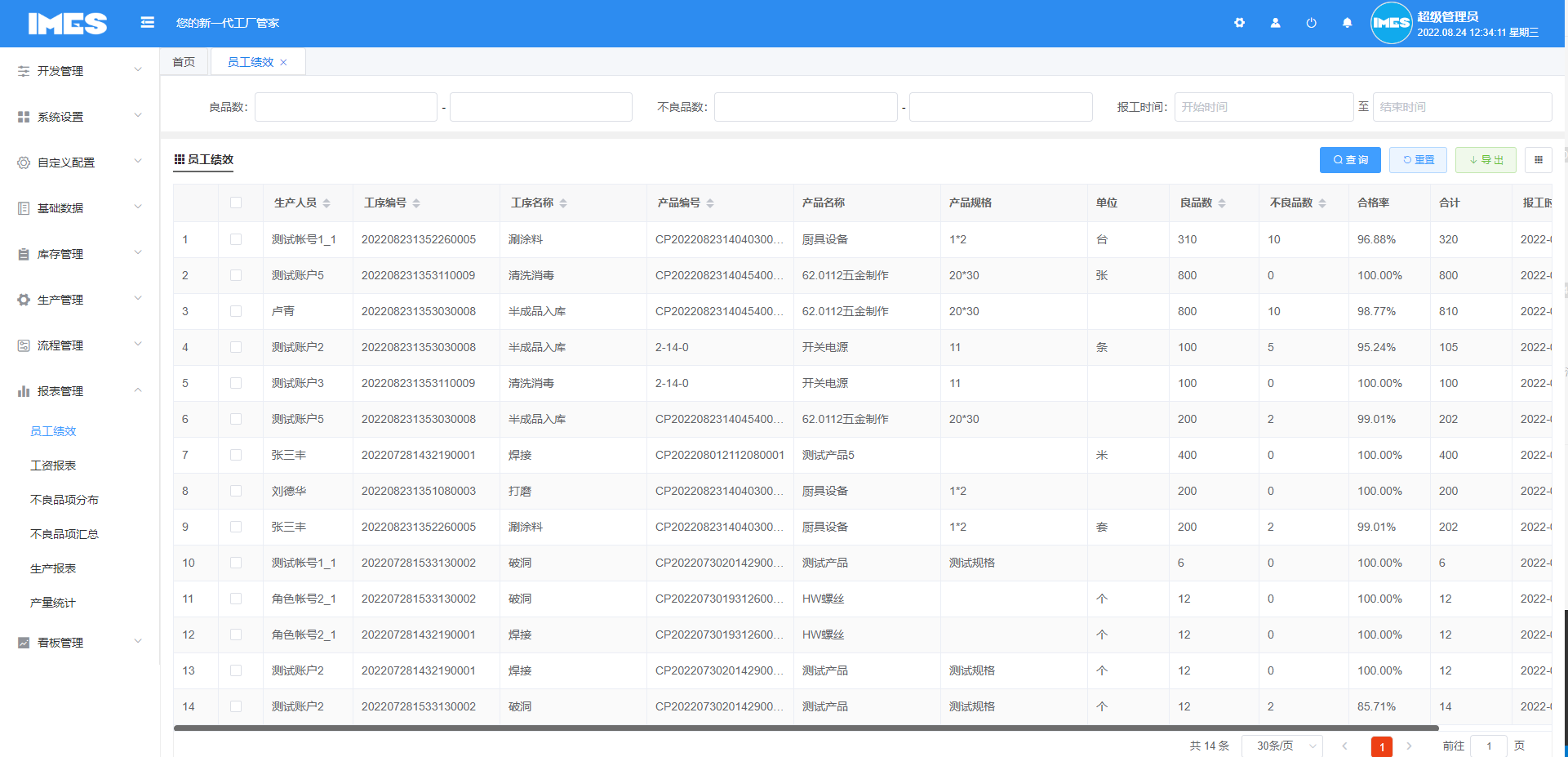1568x757 pixels.
Task: Collapse 报表管理 menu chevron
Action: tap(138, 390)
